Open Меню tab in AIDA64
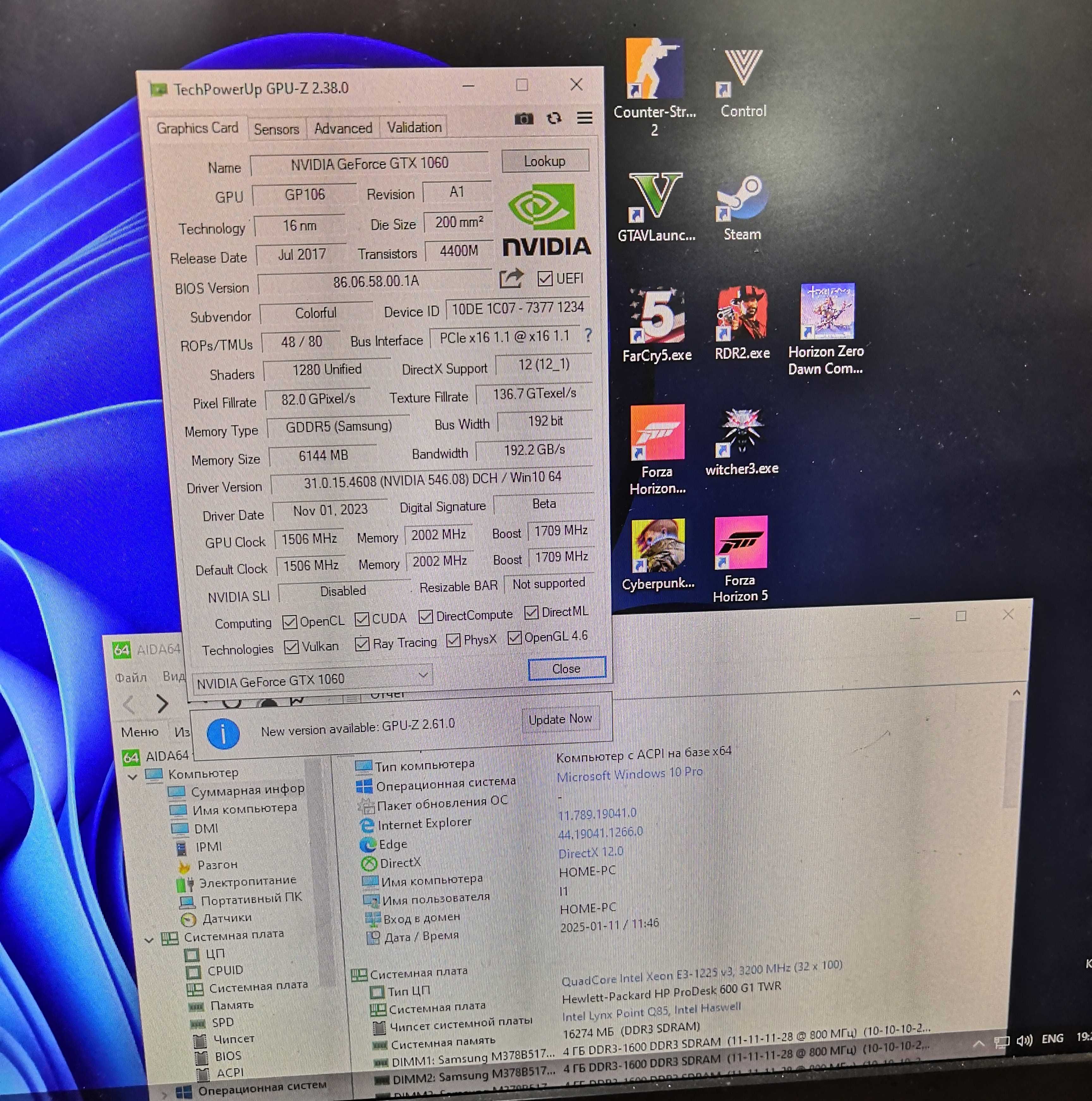This screenshot has height=1101, width=1092. [x=140, y=732]
